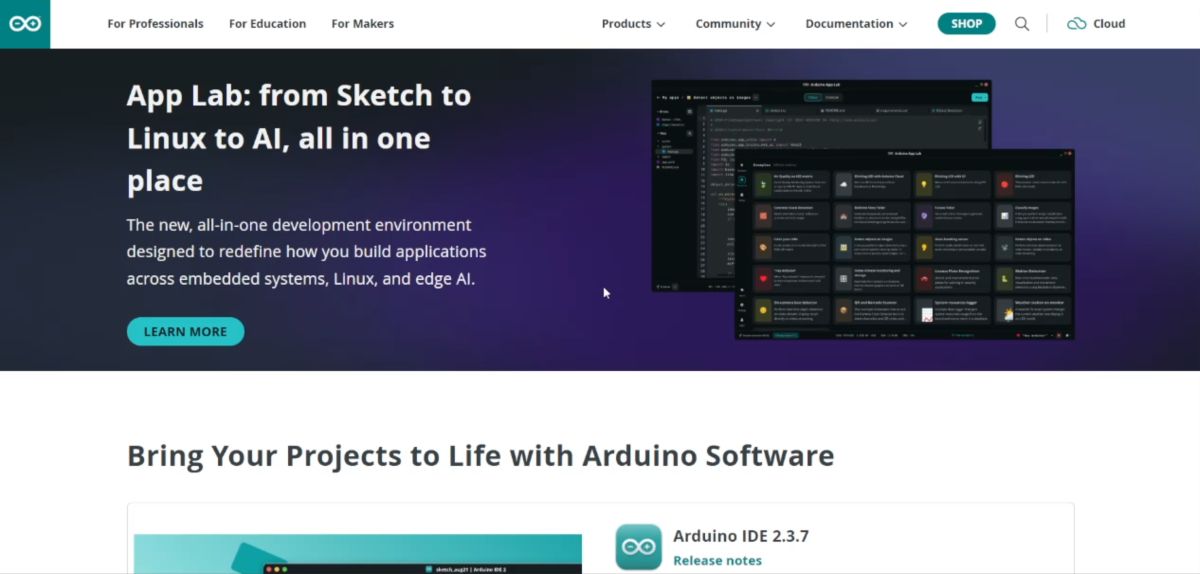
Task: Open the Release notes link
Action: (x=717, y=560)
